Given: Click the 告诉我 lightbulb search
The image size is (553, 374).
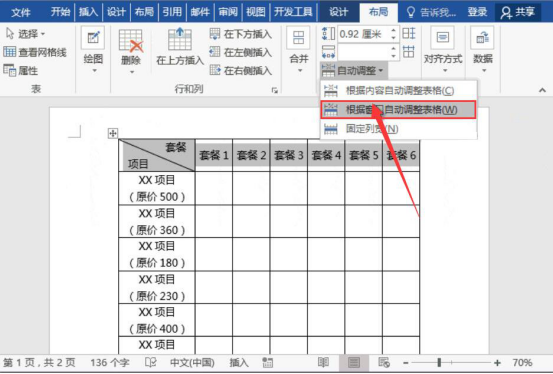Looking at the screenshot, I should [431, 12].
